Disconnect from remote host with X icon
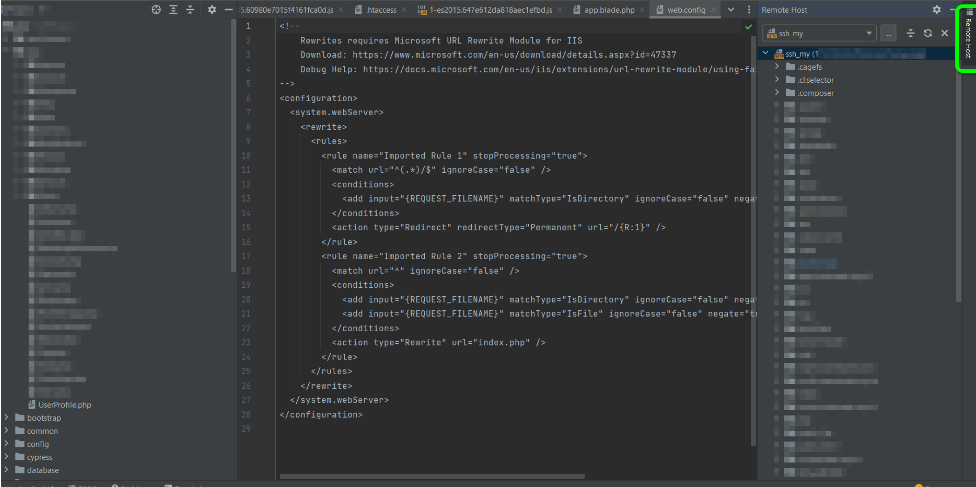This screenshot has width=976, height=487. click(944, 33)
